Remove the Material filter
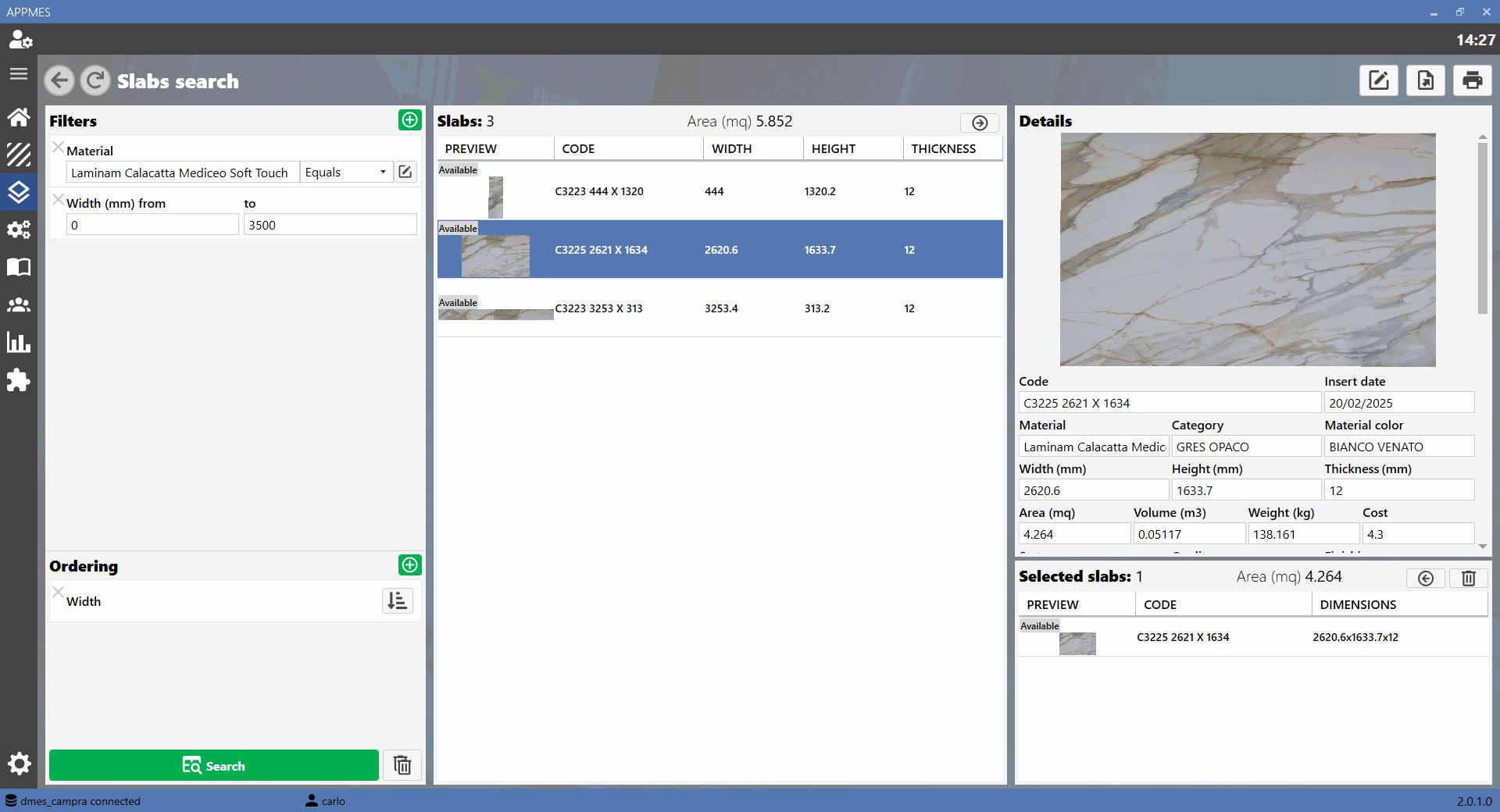1500x812 pixels. tap(58, 147)
